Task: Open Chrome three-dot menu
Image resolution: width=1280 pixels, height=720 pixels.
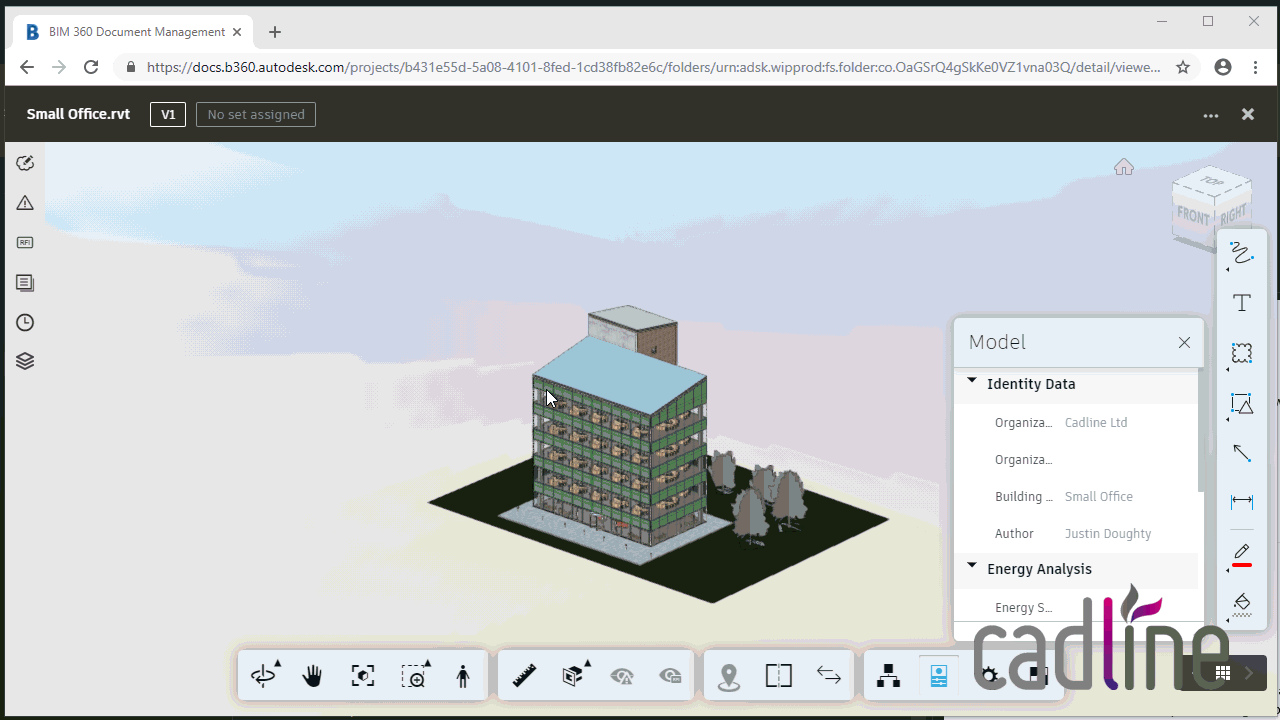Action: coord(1256,67)
